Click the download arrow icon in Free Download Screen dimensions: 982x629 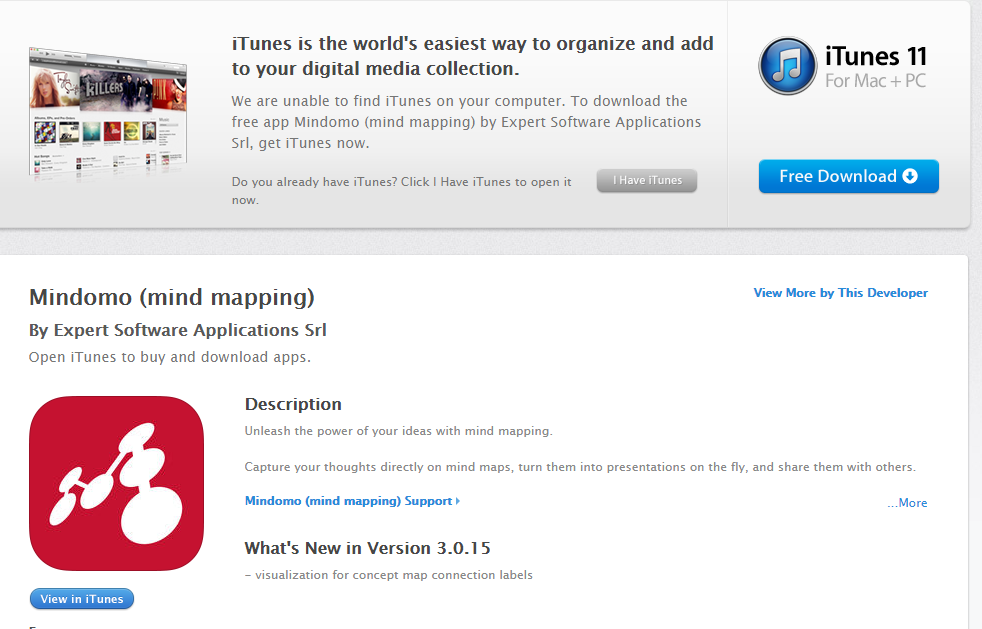click(x=910, y=176)
